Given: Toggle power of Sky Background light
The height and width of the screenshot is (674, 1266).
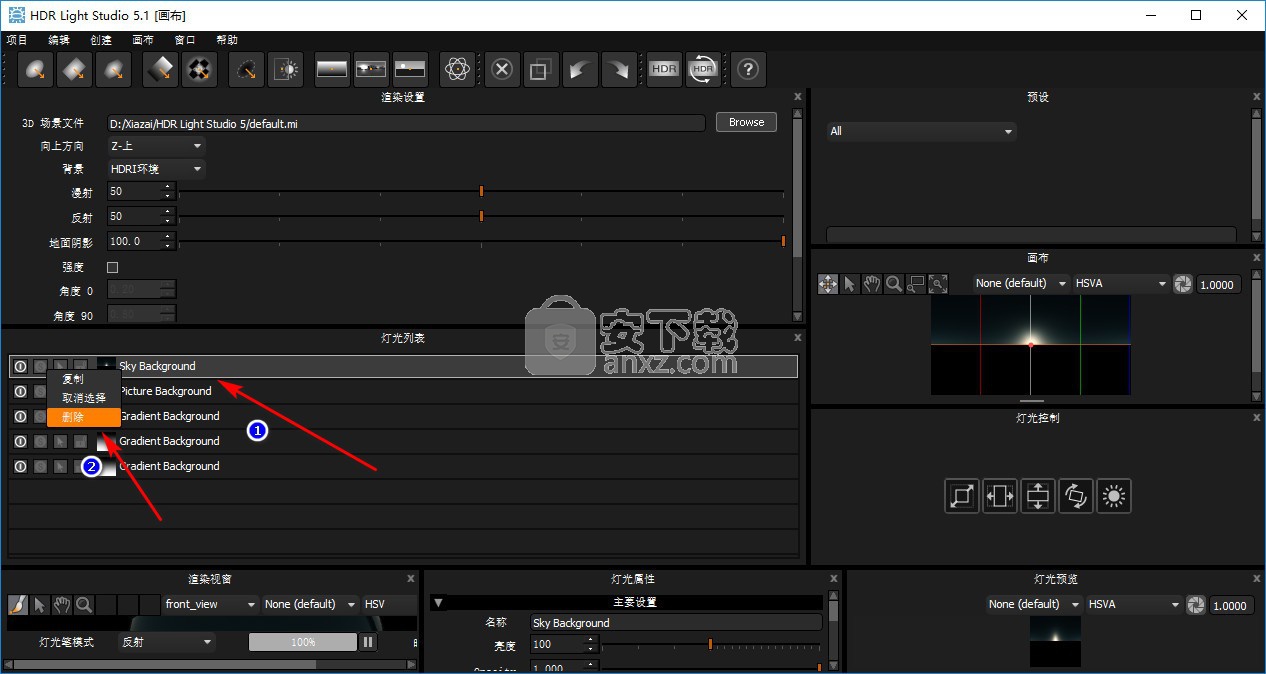Looking at the screenshot, I should pyautogui.click(x=20, y=366).
